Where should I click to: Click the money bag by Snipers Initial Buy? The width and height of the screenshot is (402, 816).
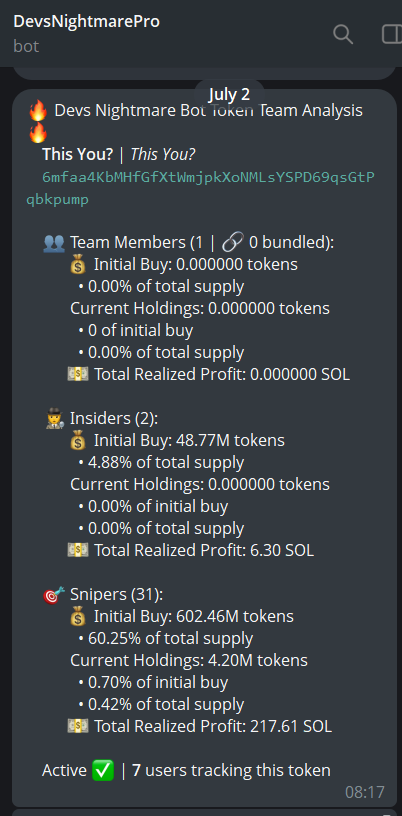pos(78,616)
